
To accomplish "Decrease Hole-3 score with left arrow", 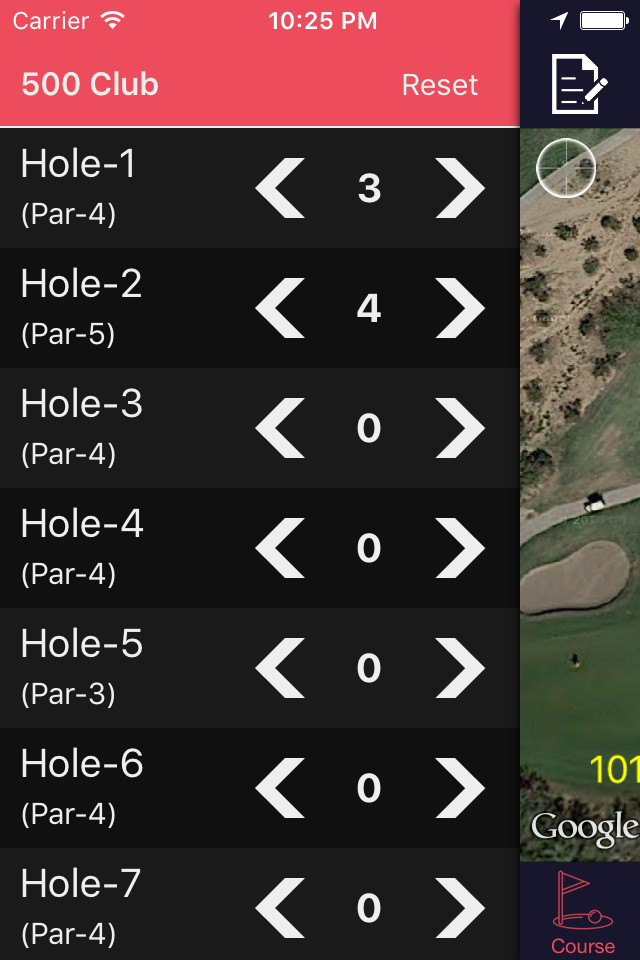I will (280, 428).
